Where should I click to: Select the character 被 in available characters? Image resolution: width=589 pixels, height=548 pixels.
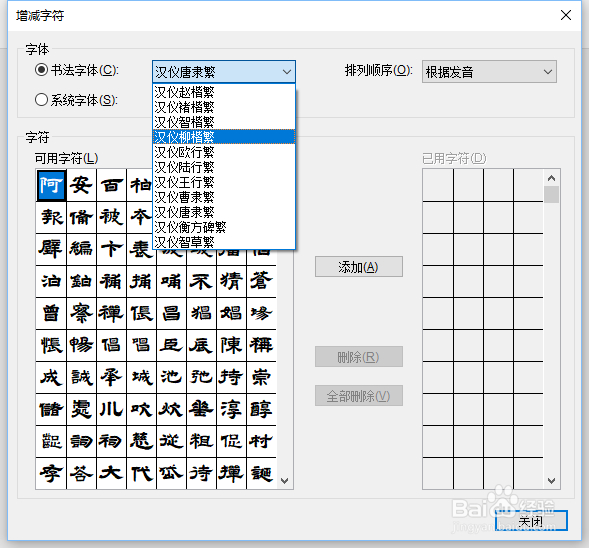click(112, 217)
